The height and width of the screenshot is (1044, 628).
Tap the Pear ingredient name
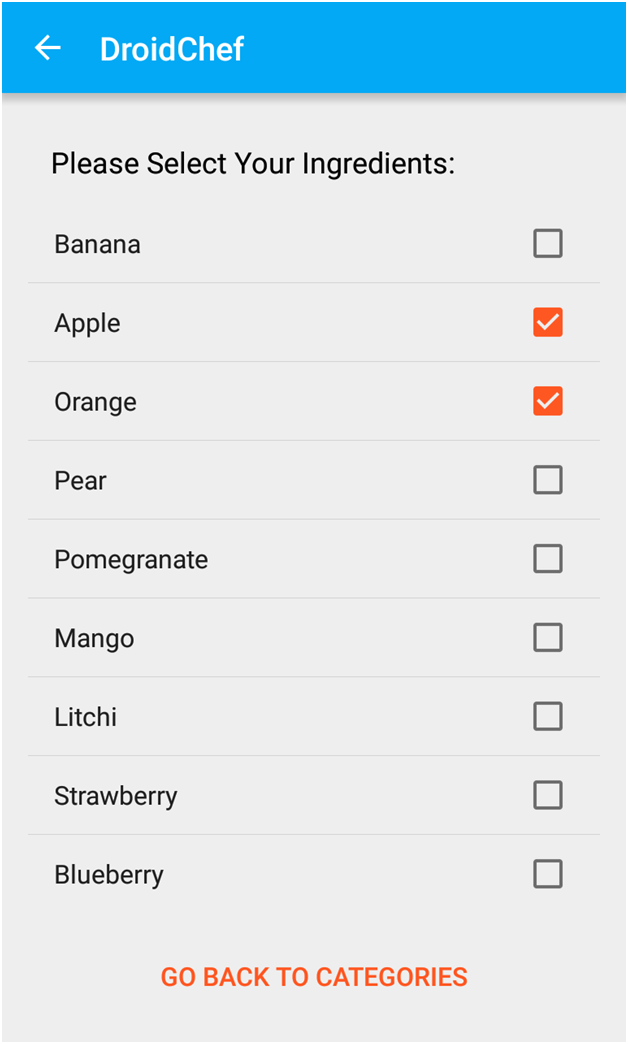(80, 480)
